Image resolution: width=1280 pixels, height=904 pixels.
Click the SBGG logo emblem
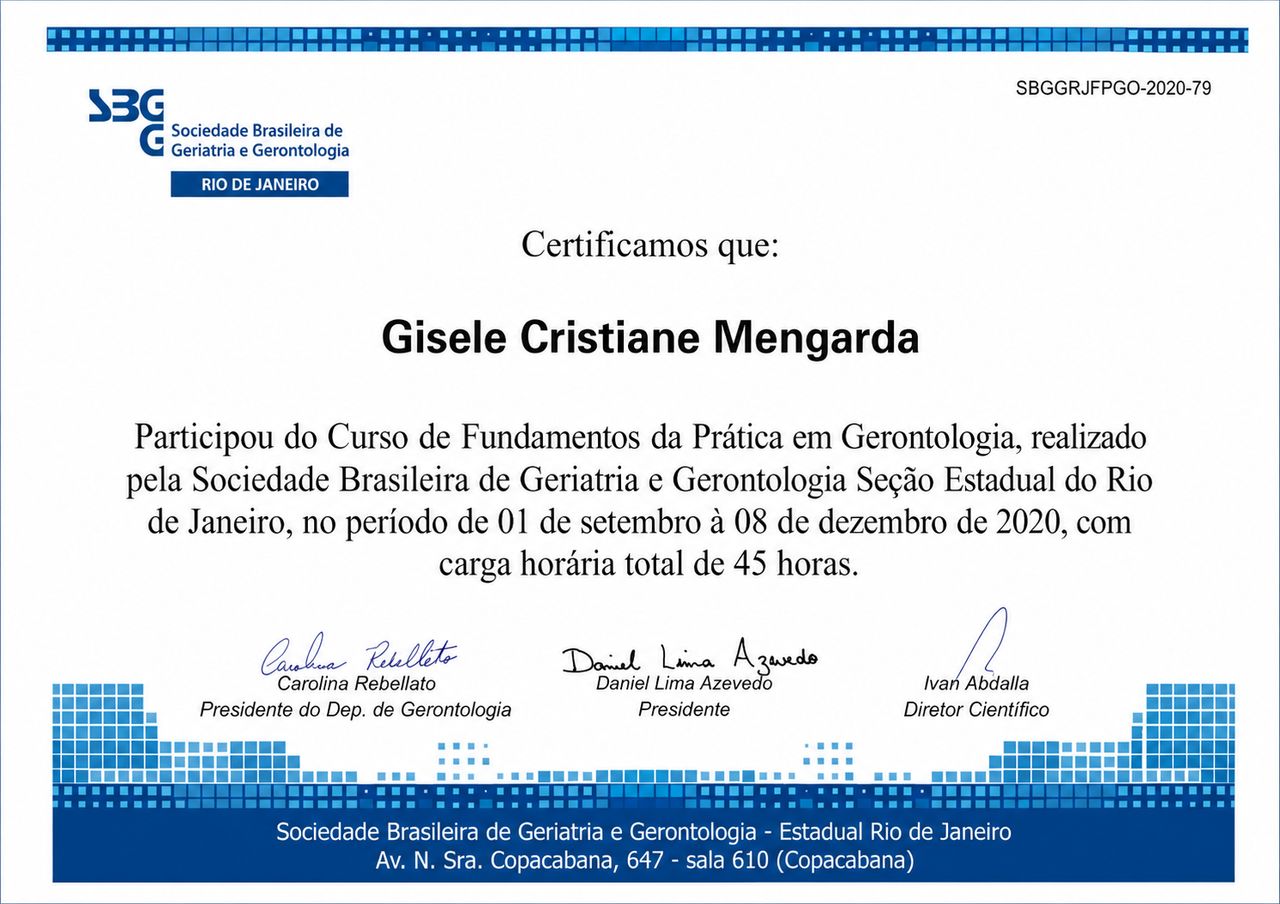pyautogui.click(x=126, y=122)
